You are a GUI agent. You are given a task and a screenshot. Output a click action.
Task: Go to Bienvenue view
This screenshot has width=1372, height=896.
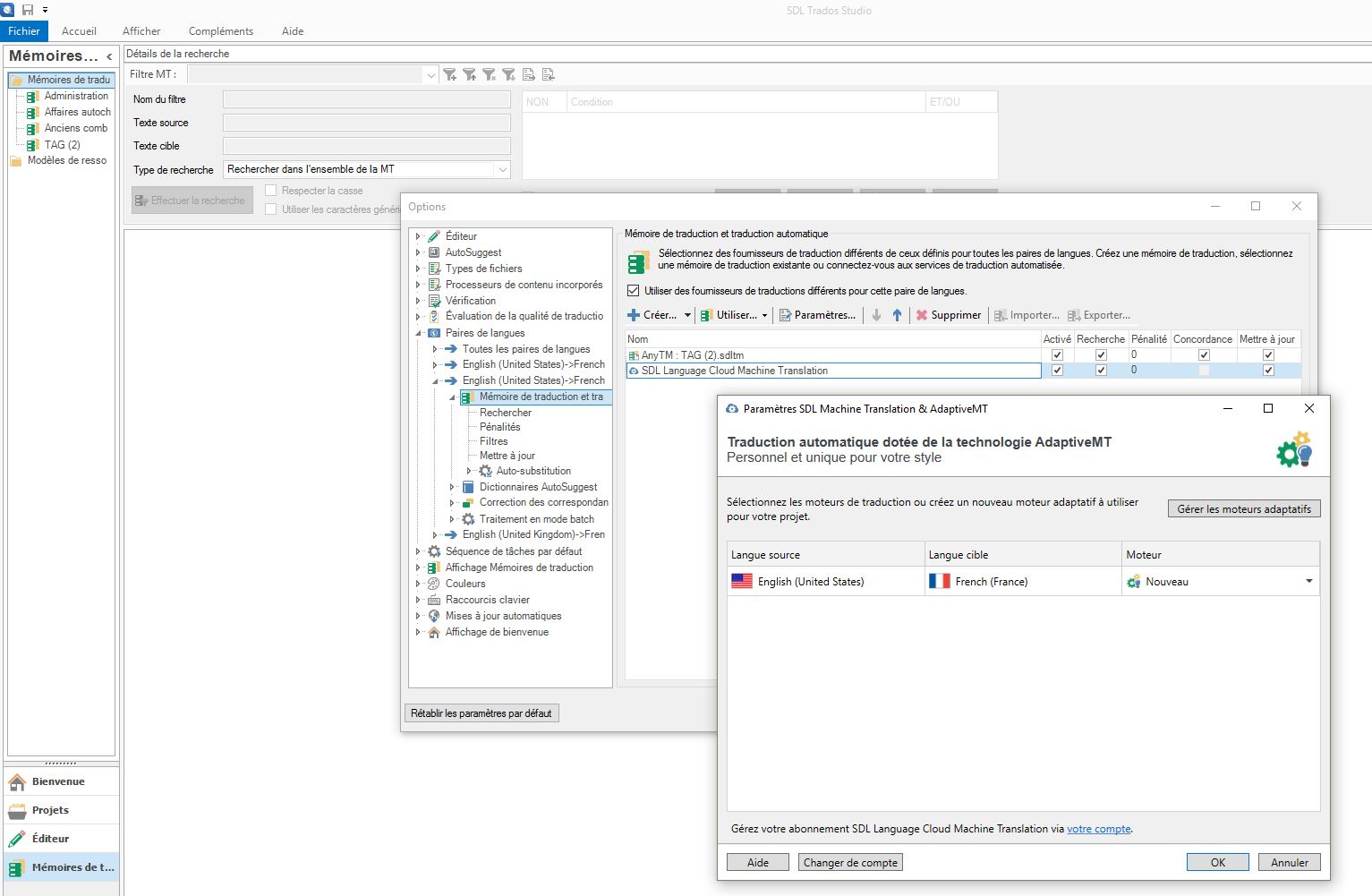tap(62, 781)
